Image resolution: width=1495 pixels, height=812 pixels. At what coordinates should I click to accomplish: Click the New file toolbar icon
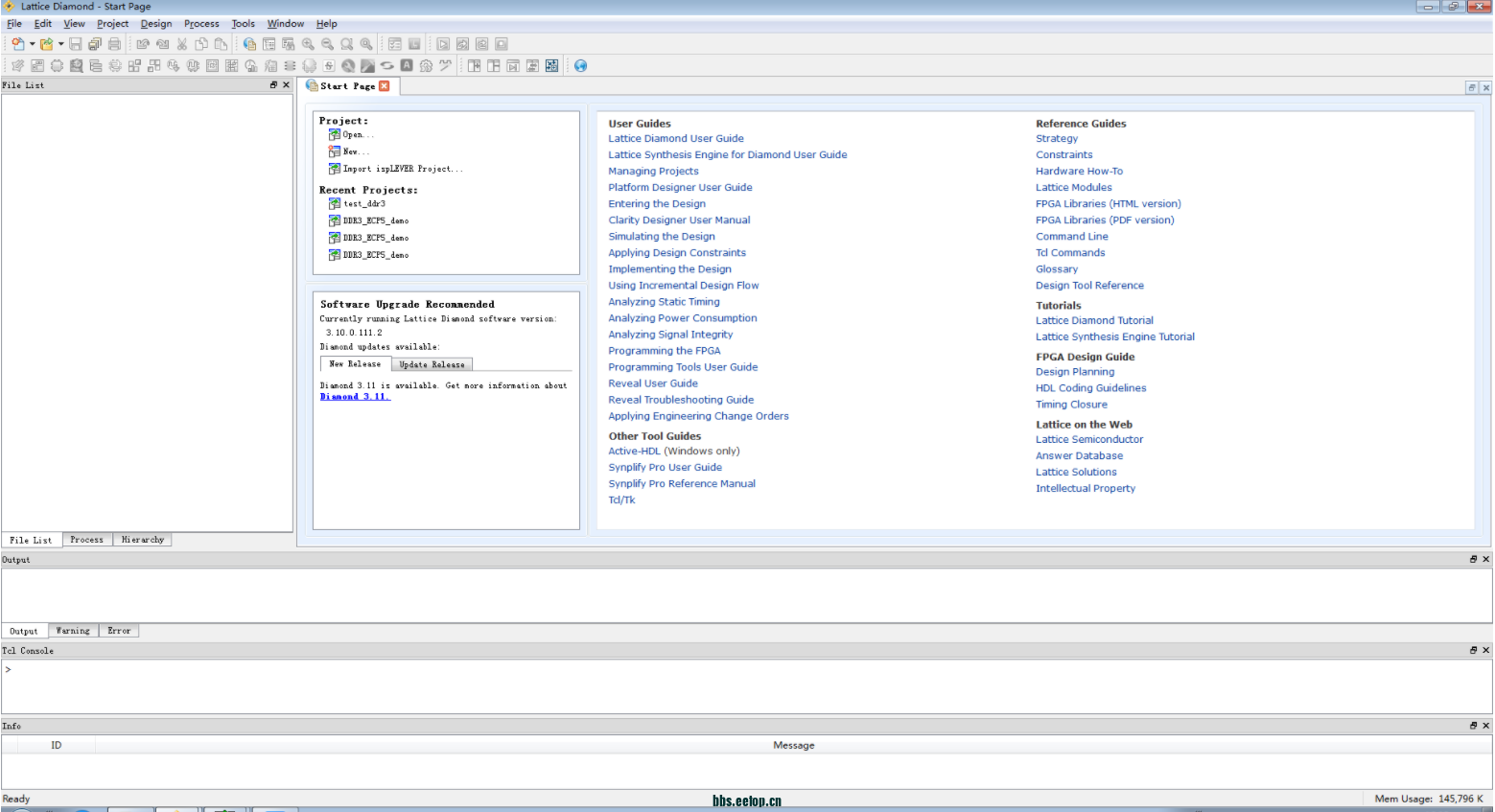point(17,44)
